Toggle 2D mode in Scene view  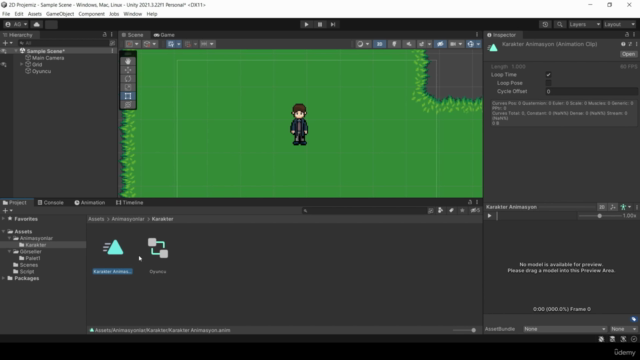[379, 44]
